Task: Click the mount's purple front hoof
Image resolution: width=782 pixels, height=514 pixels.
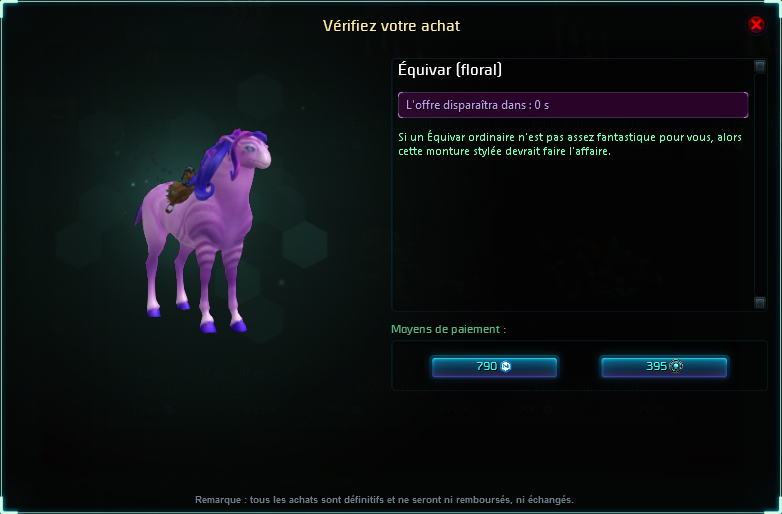Action: pos(238,326)
